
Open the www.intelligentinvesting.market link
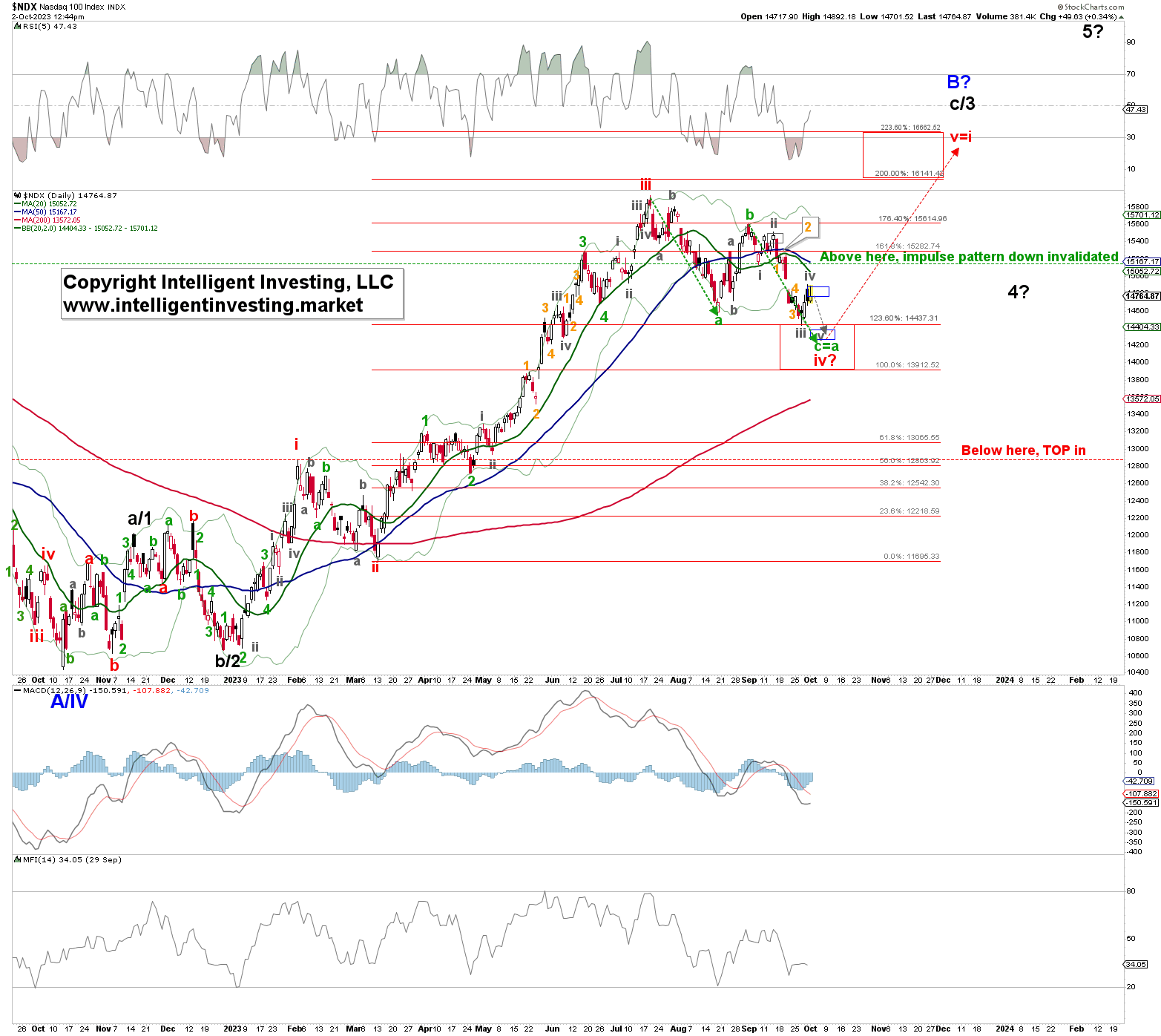point(213,306)
